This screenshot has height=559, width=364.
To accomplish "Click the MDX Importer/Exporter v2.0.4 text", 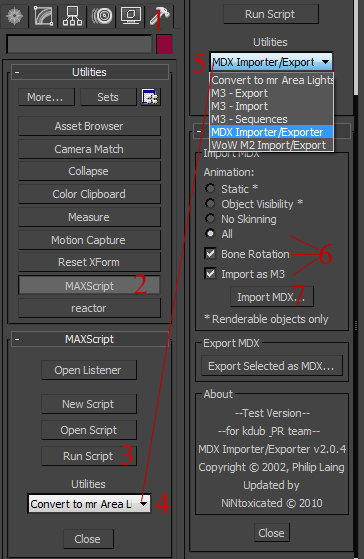I will pos(272,449).
